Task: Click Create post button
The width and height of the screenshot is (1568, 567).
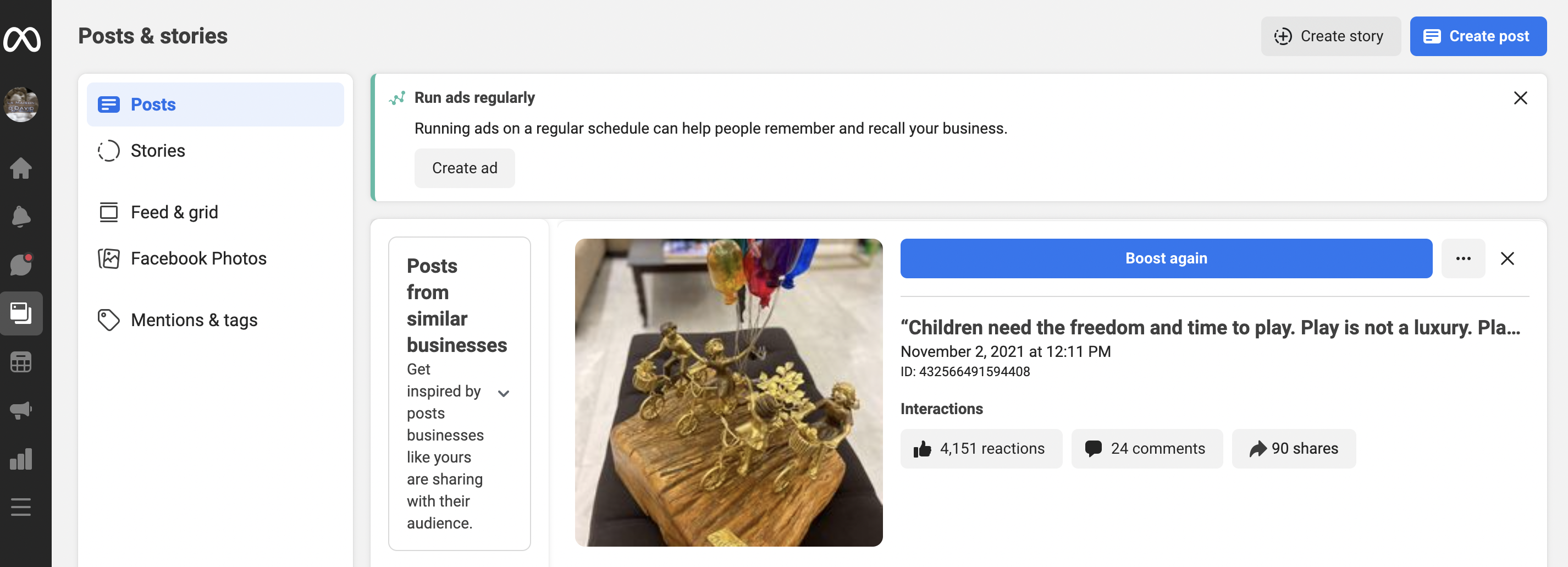Action: 1477,36
